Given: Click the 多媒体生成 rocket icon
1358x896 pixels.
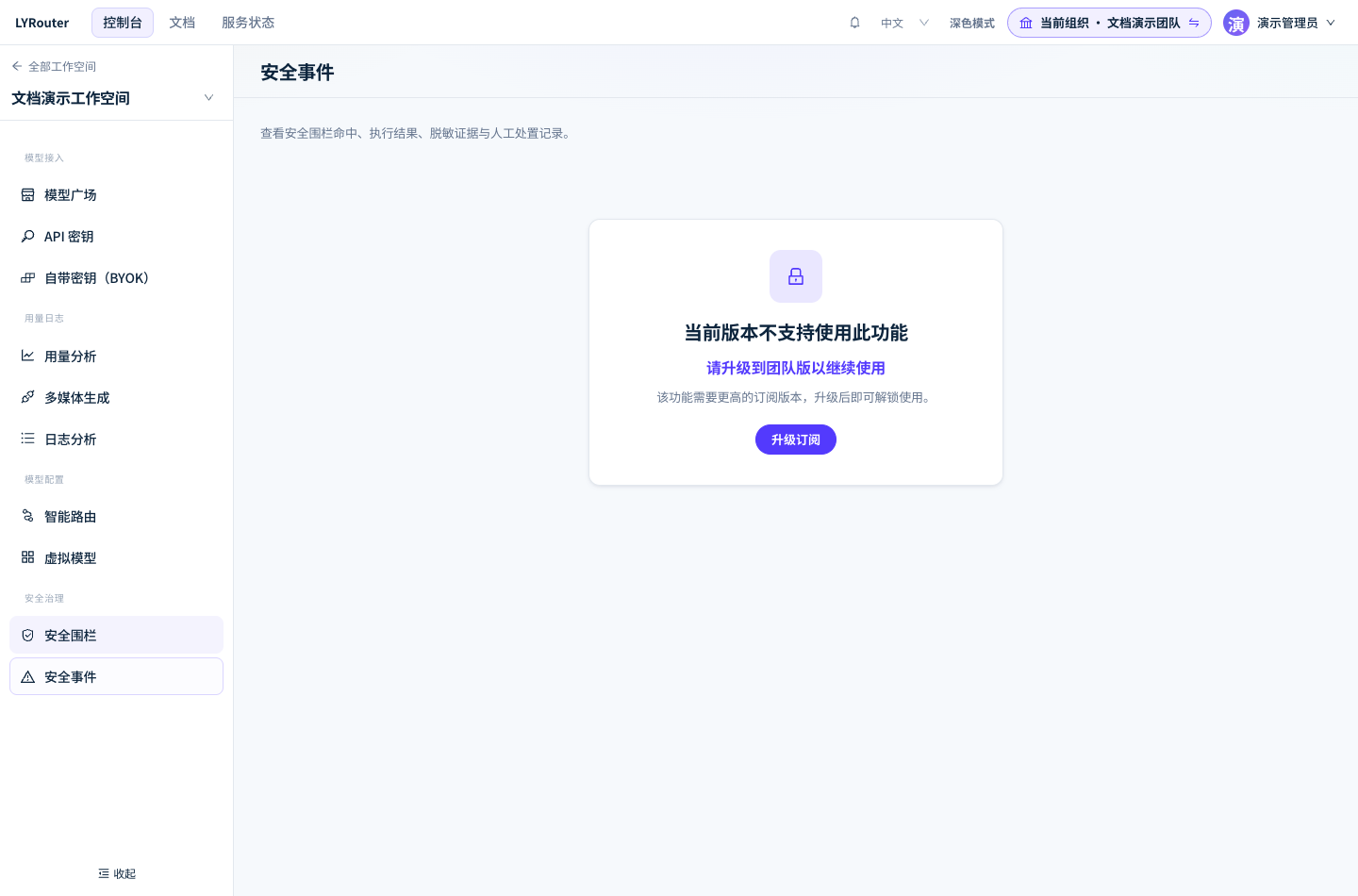Looking at the screenshot, I should (x=28, y=398).
